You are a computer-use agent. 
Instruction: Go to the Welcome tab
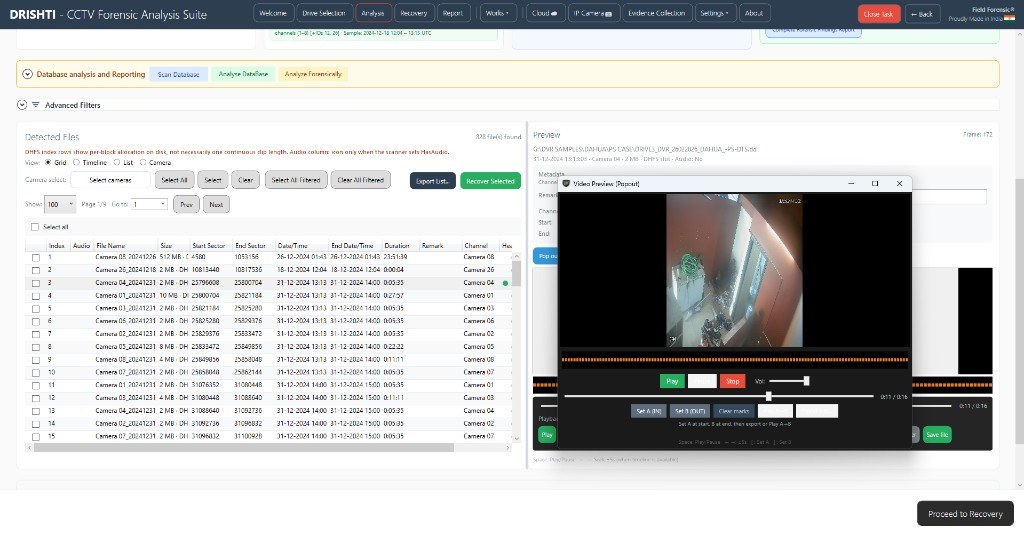click(272, 13)
